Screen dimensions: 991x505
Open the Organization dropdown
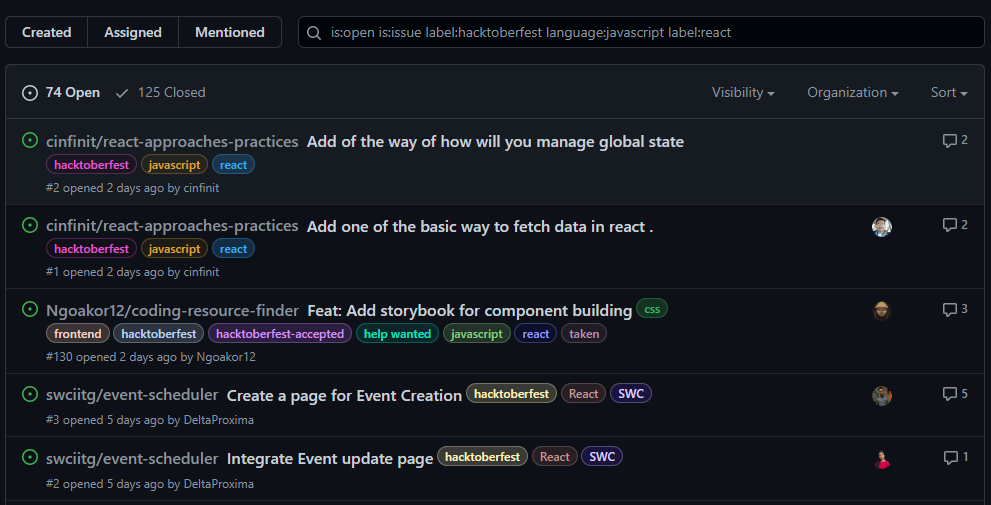[x=853, y=93]
